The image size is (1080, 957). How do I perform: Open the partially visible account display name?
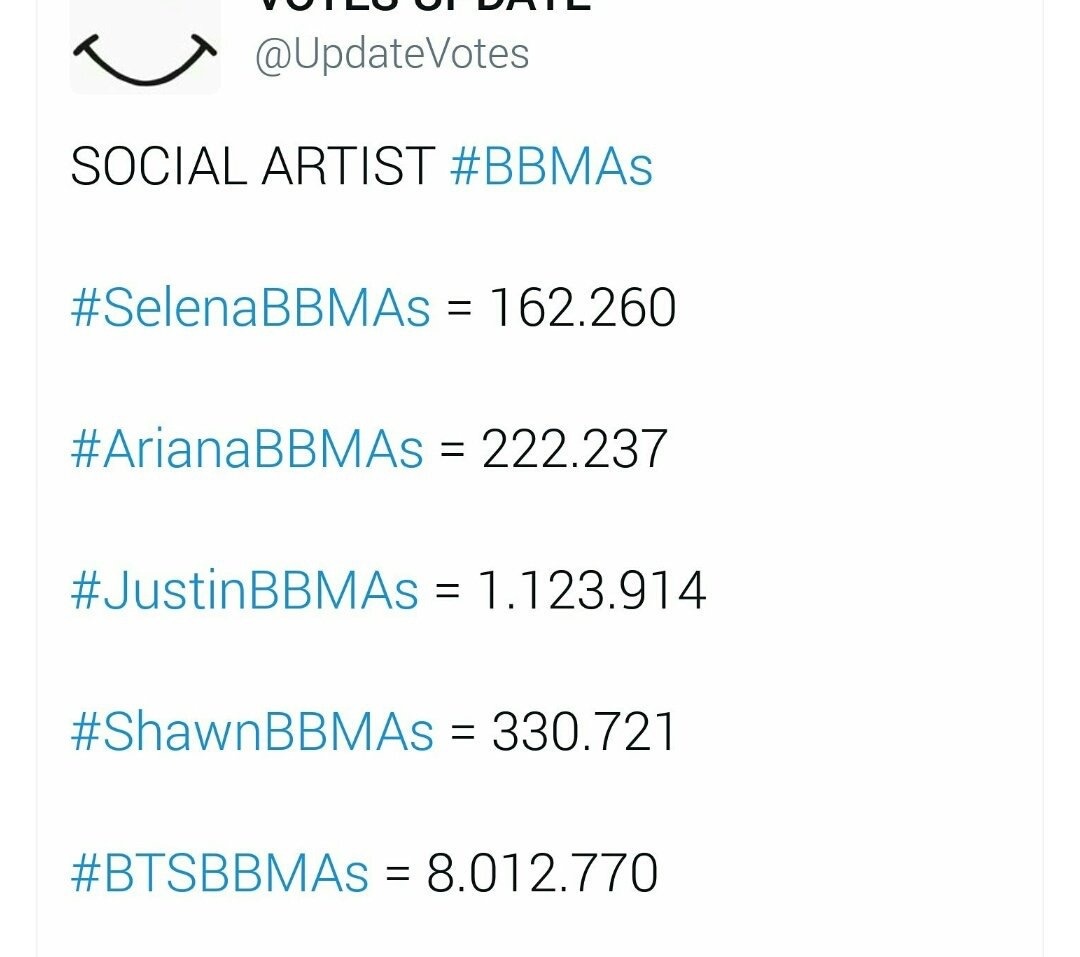424,5
